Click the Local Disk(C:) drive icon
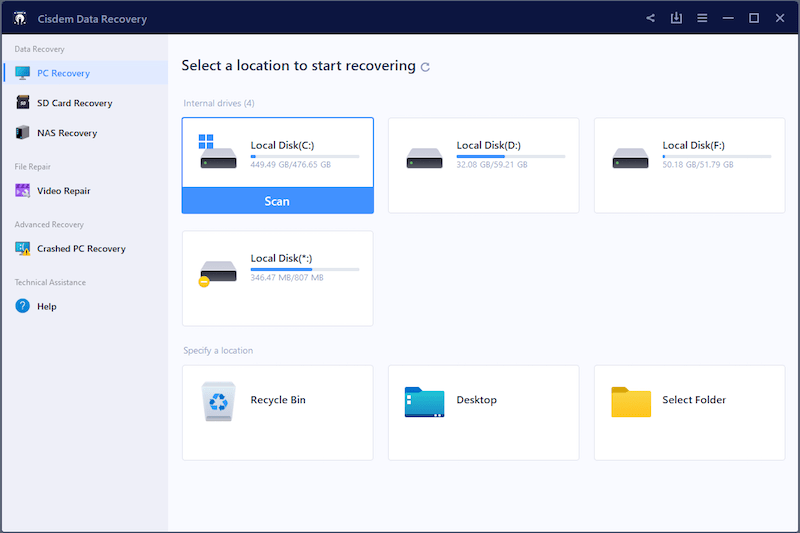This screenshot has height=533, width=800. pyautogui.click(x=217, y=152)
